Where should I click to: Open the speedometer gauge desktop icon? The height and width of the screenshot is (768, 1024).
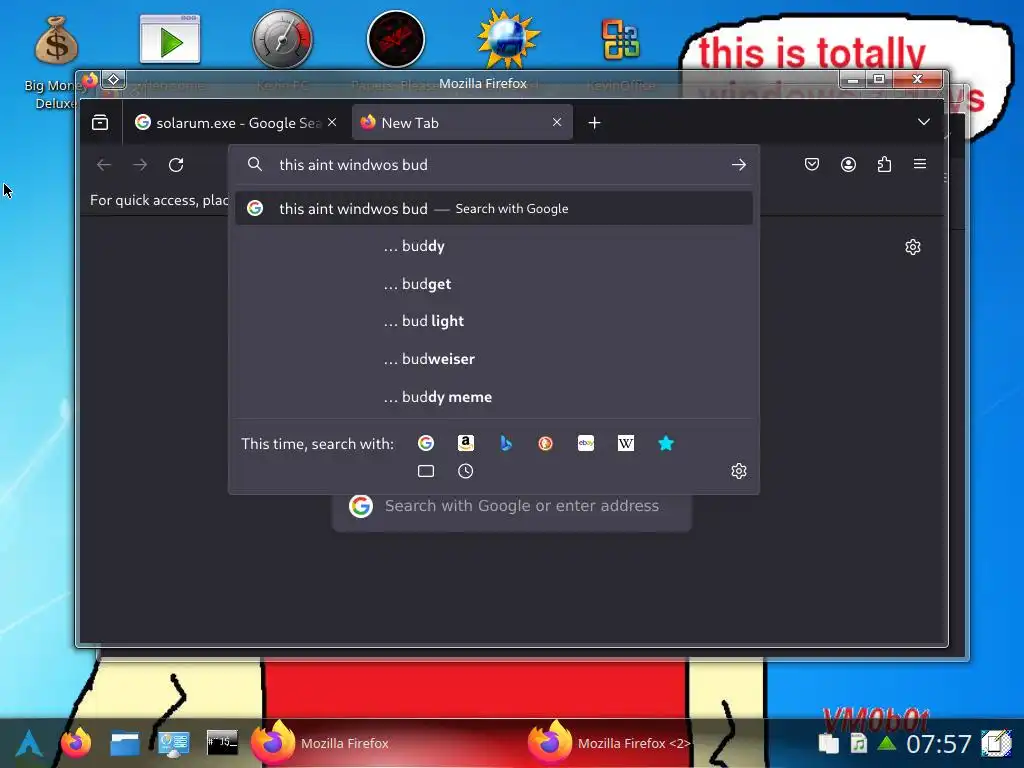click(282, 39)
